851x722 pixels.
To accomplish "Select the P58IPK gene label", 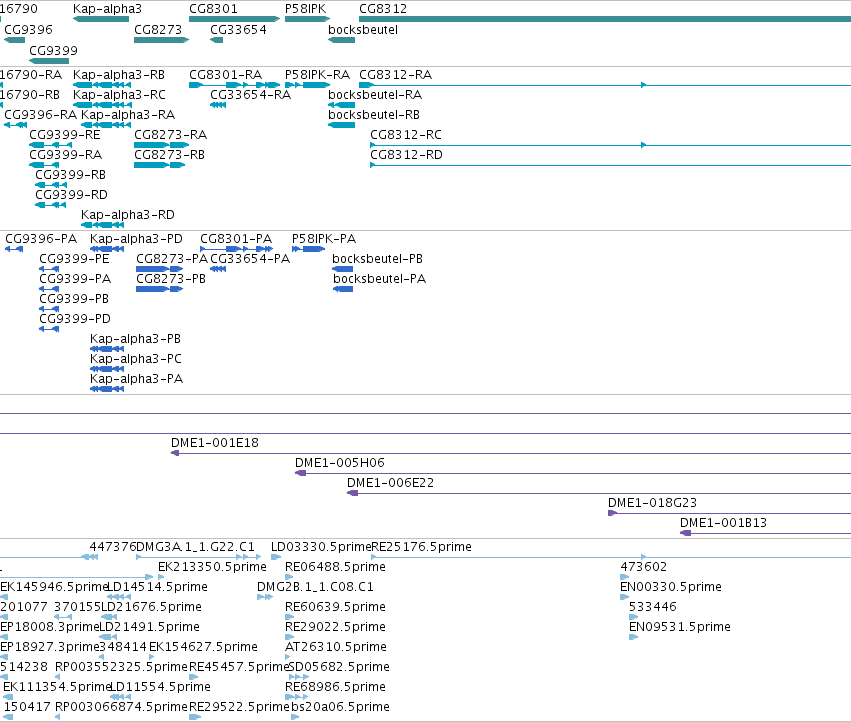I will coord(306,9).
